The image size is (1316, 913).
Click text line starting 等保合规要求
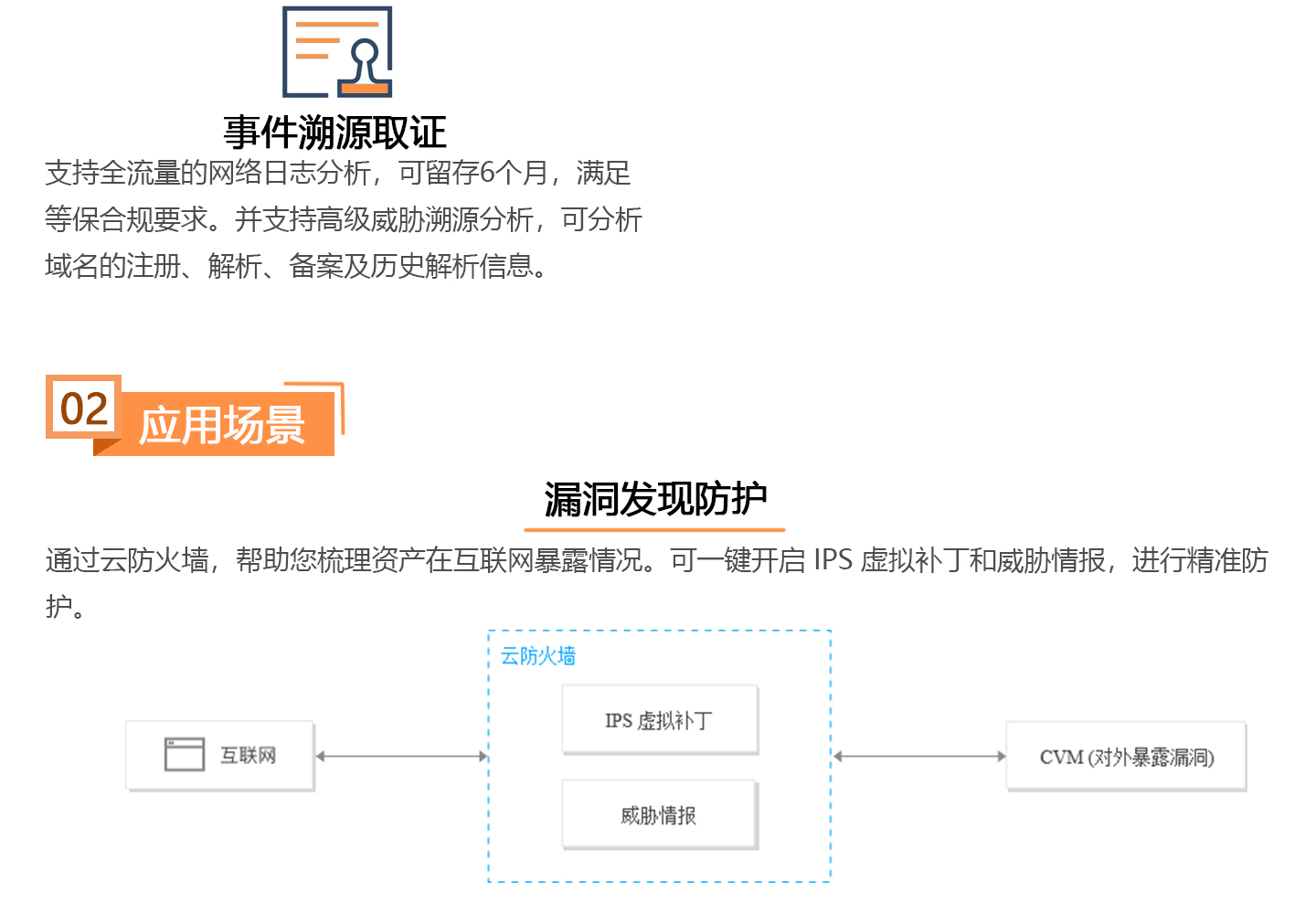[344, 219]
